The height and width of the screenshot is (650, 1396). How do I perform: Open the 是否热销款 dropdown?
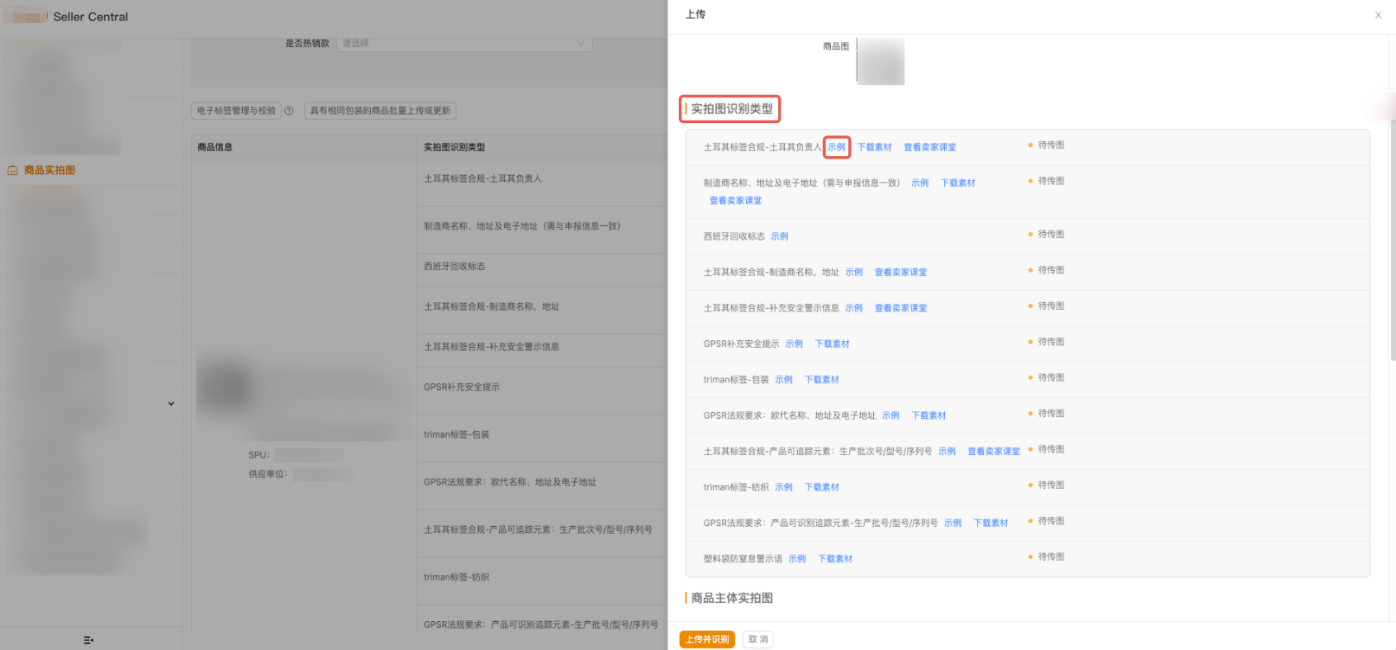465,43
